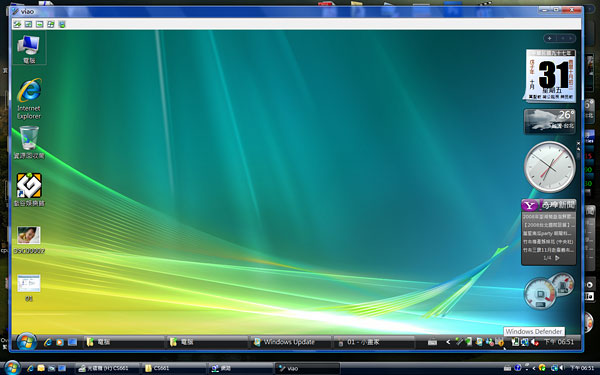The height and width of the screenshot is (375, 600).
Task: Click the blue info icon in host tray
Action: (518, 368)
